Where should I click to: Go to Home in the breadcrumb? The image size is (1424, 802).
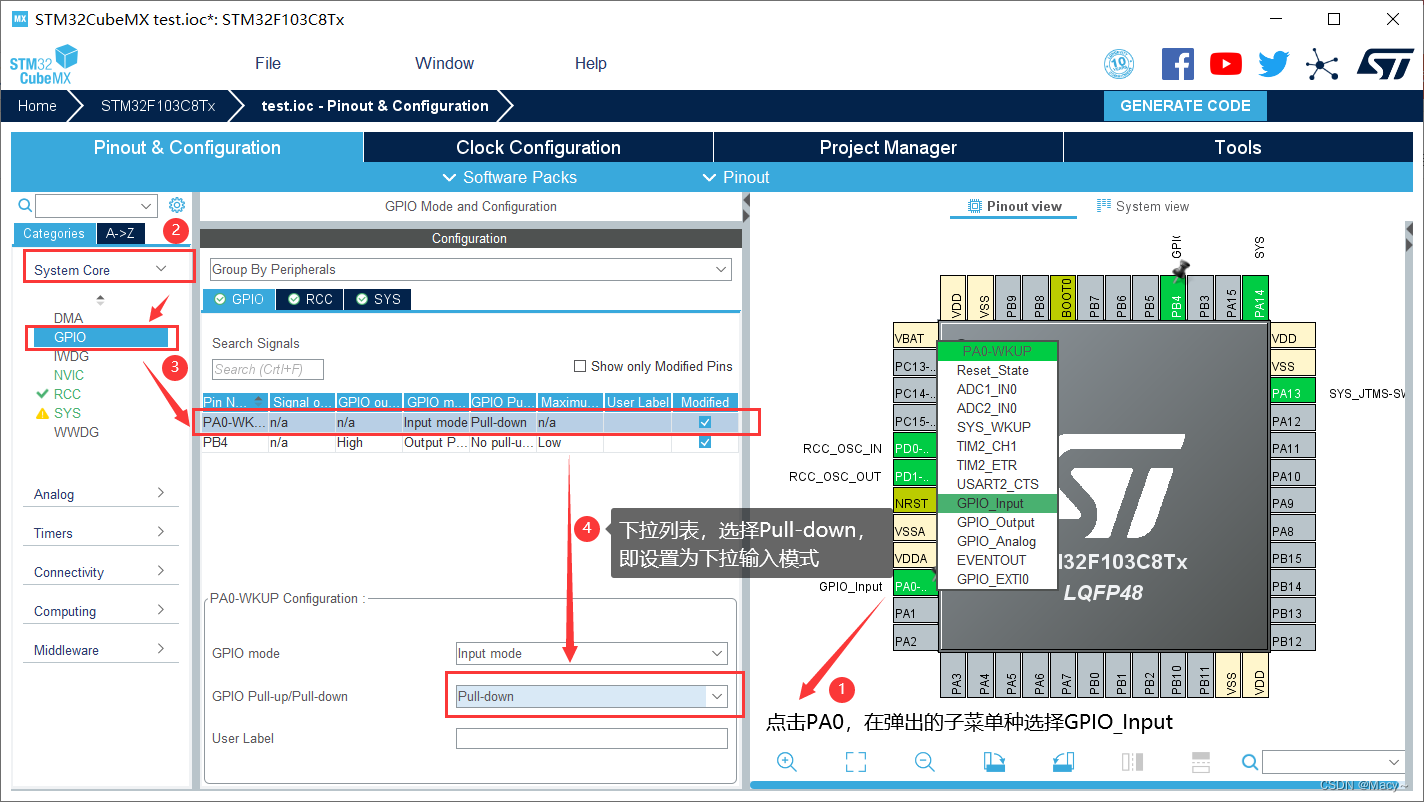click(37, 105)
